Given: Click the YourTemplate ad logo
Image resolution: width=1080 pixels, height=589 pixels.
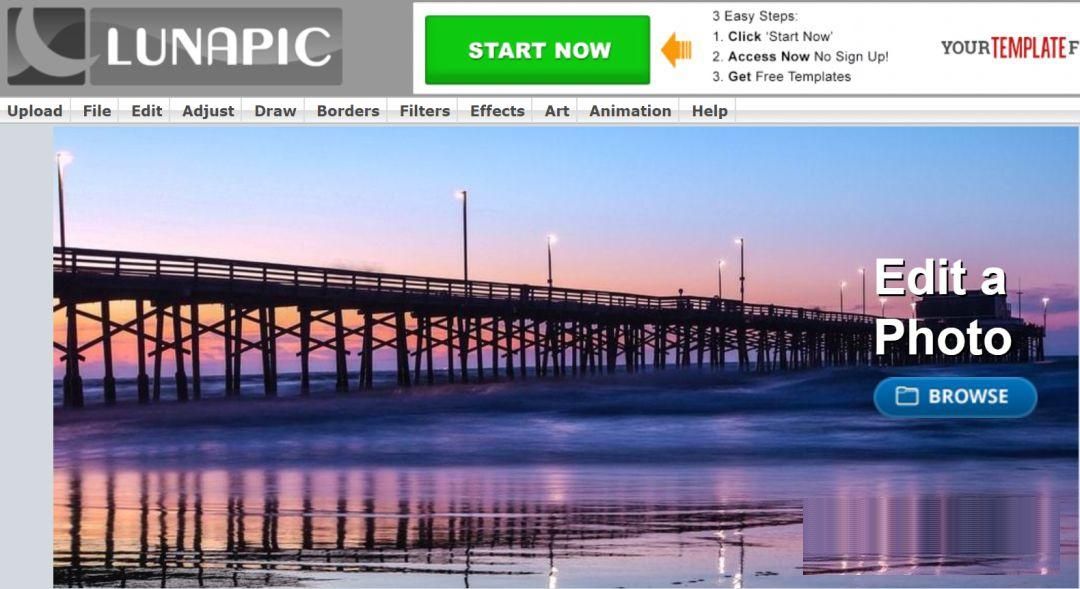Looking at the screenshot, I should 1010,48.
